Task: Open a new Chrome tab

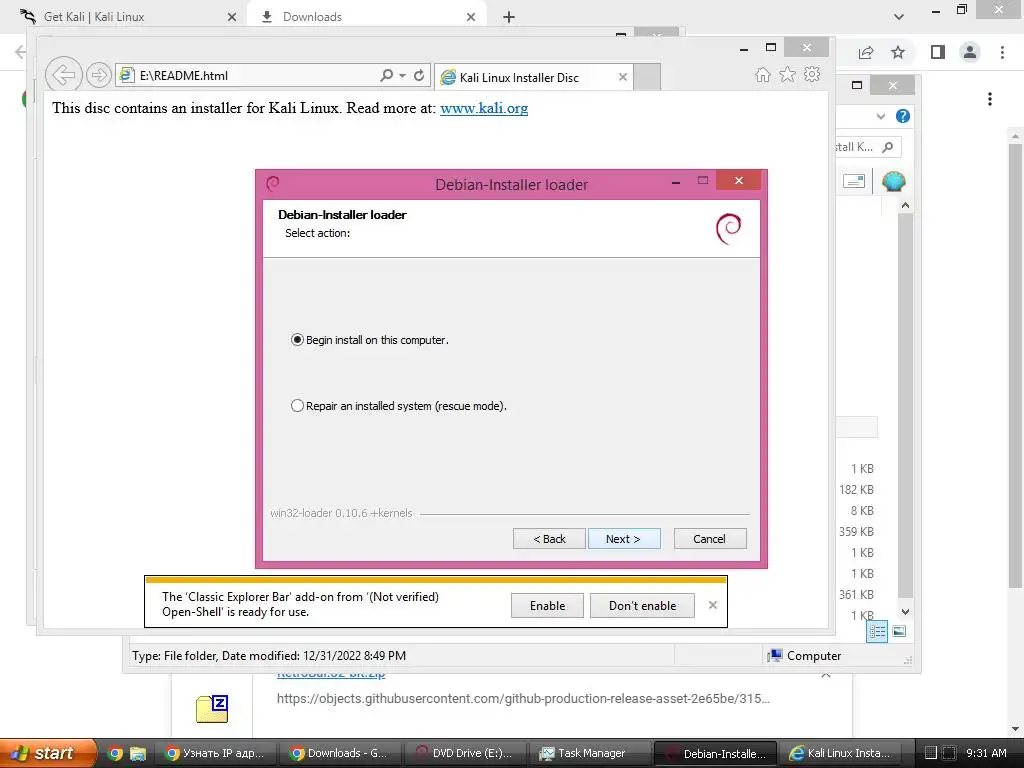Action: pyautogui.click(x=509, y=17)
